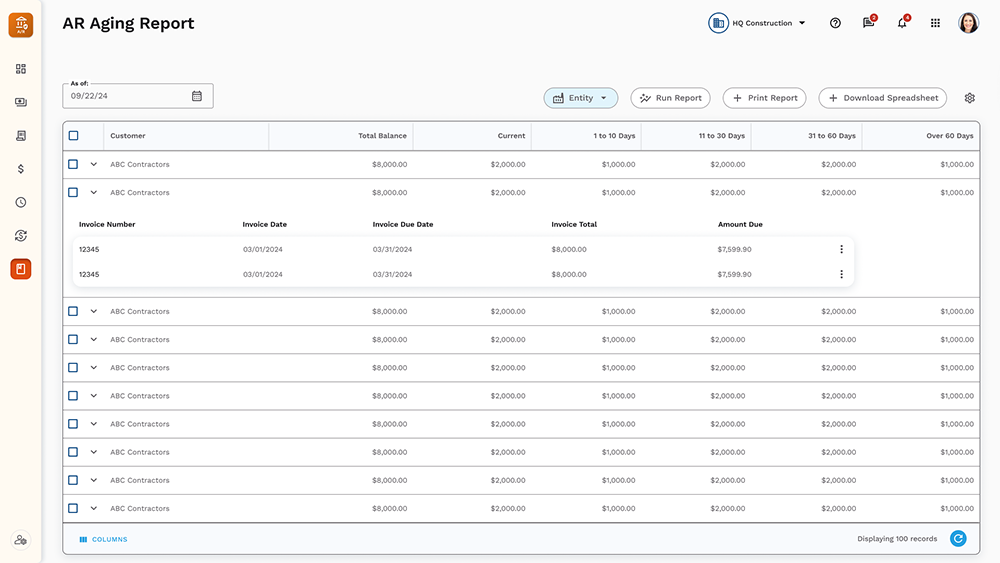This screenshot has width=1000, height=563.
Task: Open the messages chat icon
Action: point(868,23)
